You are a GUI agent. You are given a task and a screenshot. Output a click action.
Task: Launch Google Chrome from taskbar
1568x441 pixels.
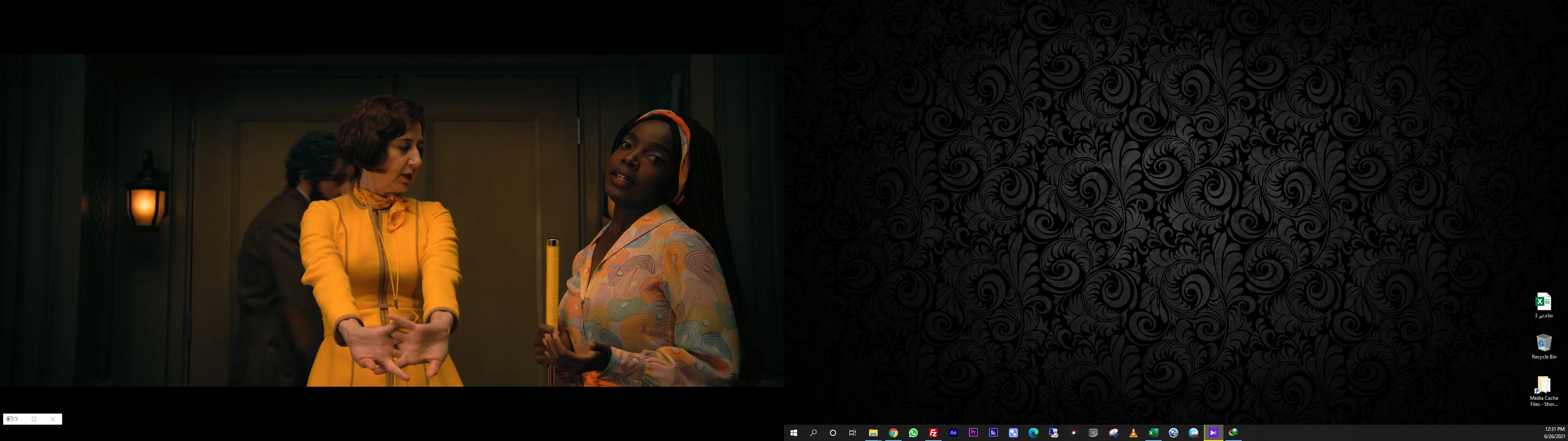coord(893,432)
